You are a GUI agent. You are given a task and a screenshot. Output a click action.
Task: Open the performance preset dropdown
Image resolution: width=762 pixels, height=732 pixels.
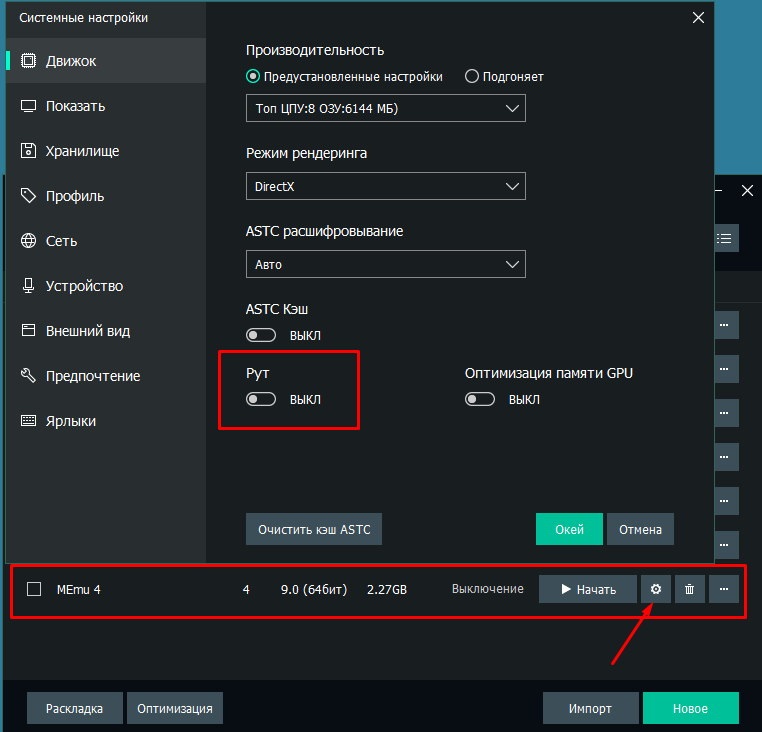point(386,108)
